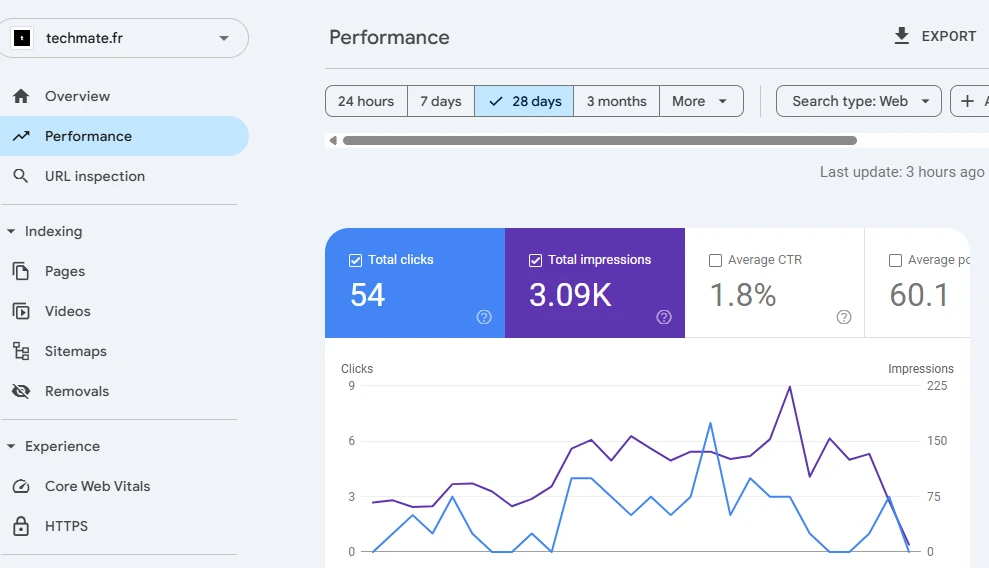The height and width of the screenshot is (568, 989).
Task: Click the HTTPS padlock icon
Action: (x=21, y=526)
